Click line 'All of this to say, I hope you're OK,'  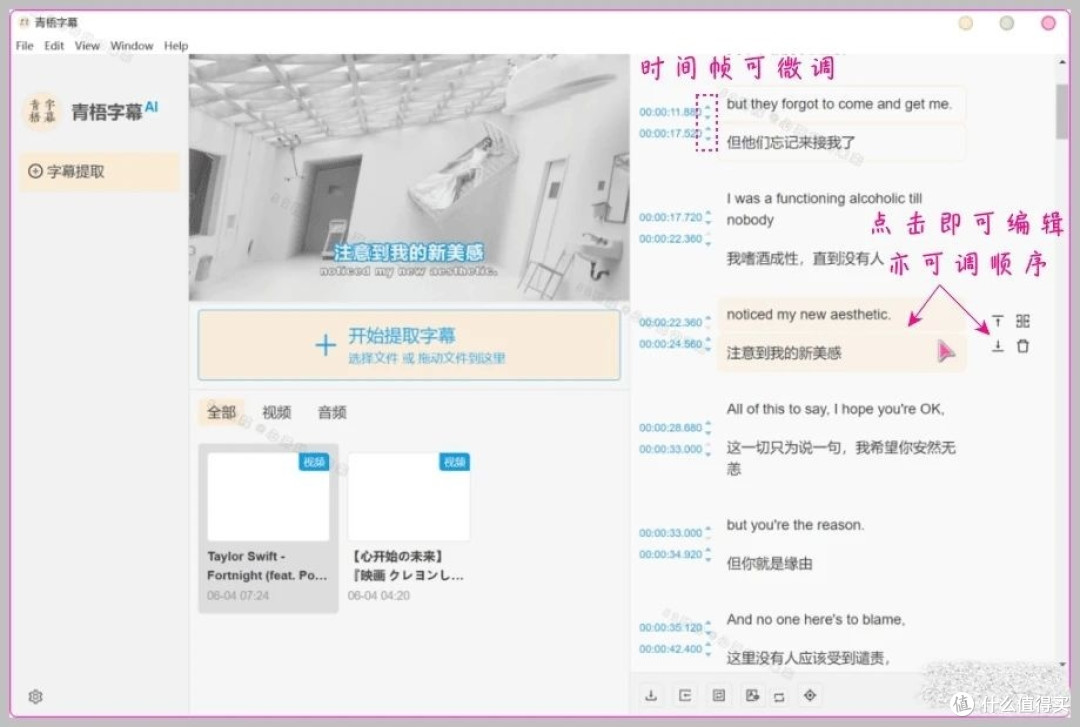835,409
